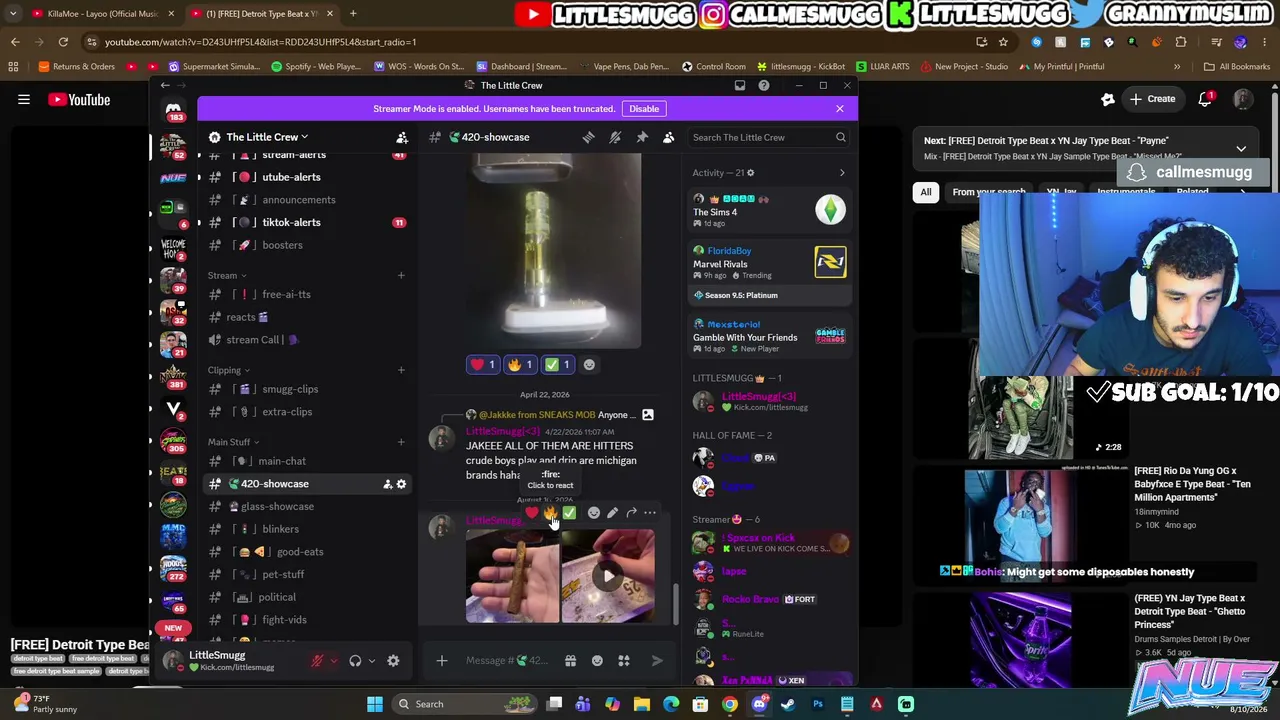Open the Discord inbox icon in title bar
The image size is (1280, 720).
click(x=740, y=86)
